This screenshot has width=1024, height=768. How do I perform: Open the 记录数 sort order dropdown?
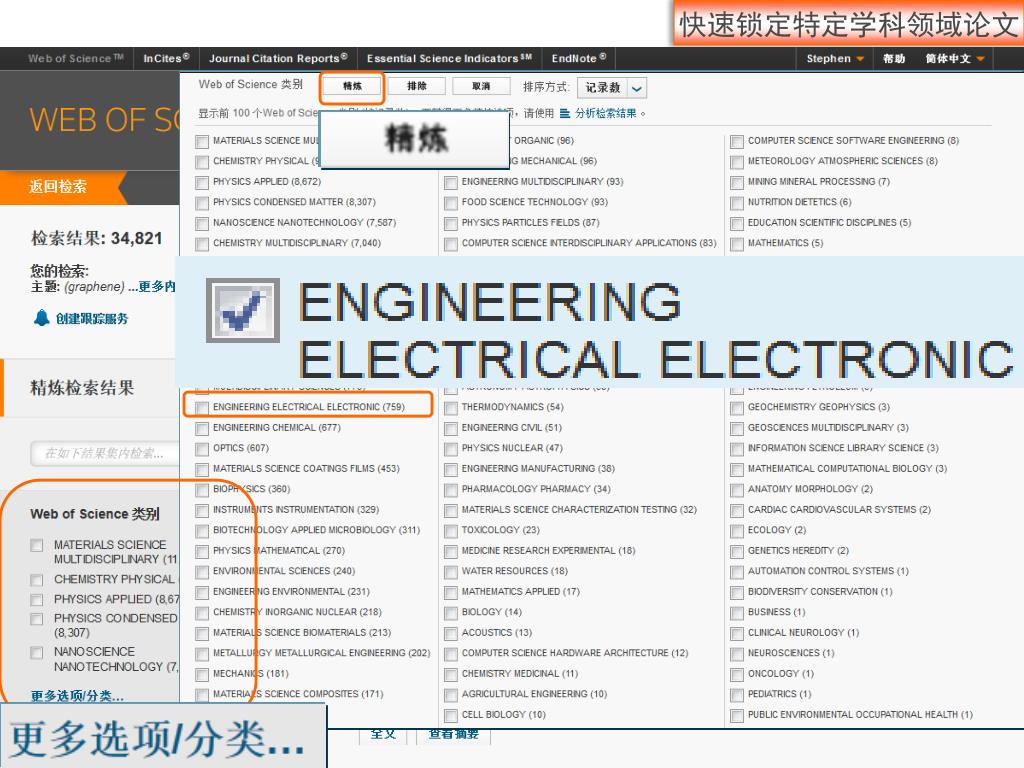(x=612, y=88)
